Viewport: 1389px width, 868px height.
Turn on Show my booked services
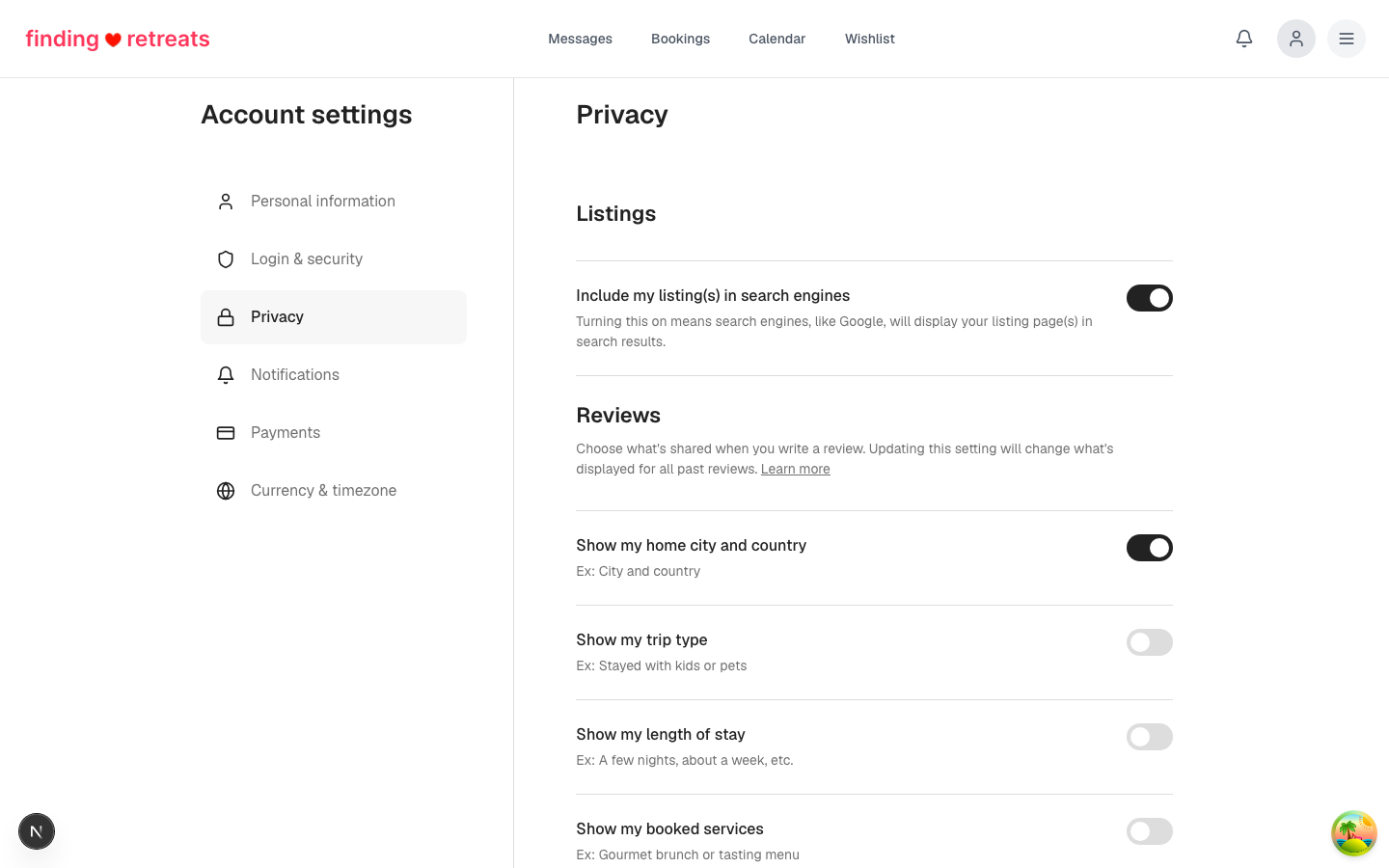pyautogui.click(x=1150, y=831)
